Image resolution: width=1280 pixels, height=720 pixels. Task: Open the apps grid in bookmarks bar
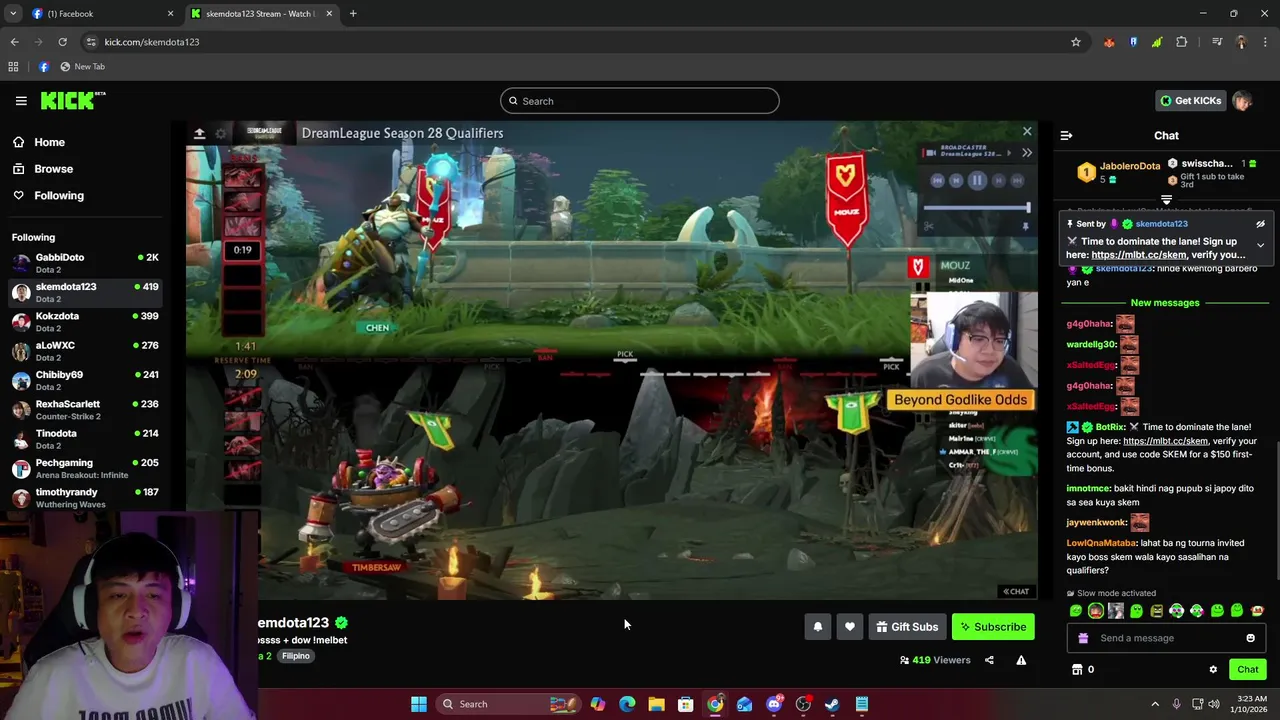[x=13, y=67]
